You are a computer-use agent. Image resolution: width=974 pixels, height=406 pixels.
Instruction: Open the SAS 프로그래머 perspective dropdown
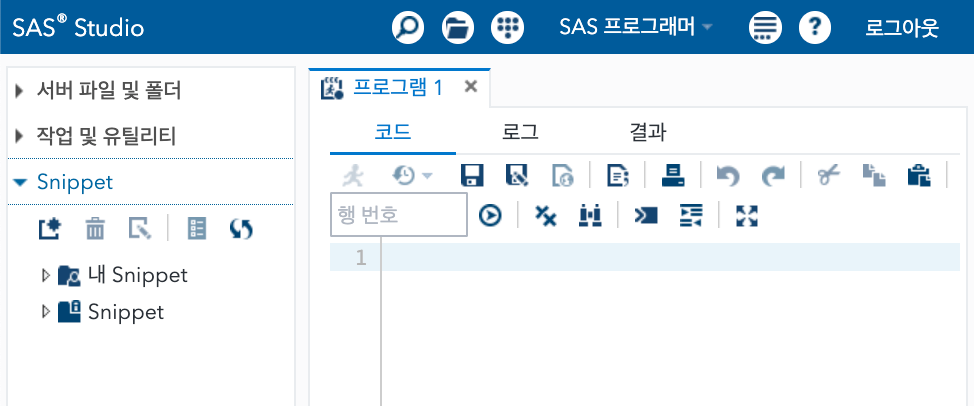coord(635,27)
